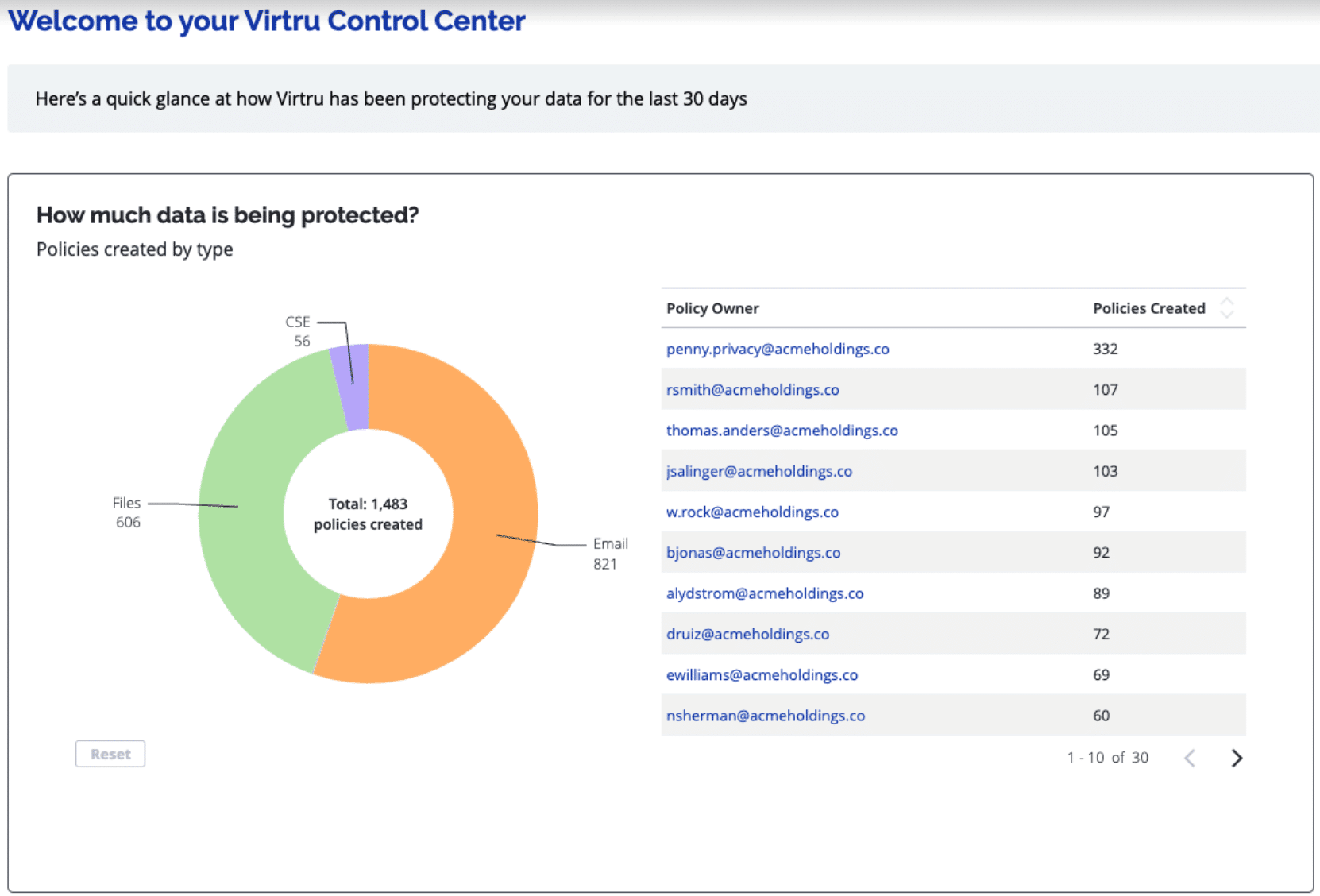Open rsmith@acmeholdings.co owner link
The height and width of the screenshot is (896, 1320).
tap(752, 389)
